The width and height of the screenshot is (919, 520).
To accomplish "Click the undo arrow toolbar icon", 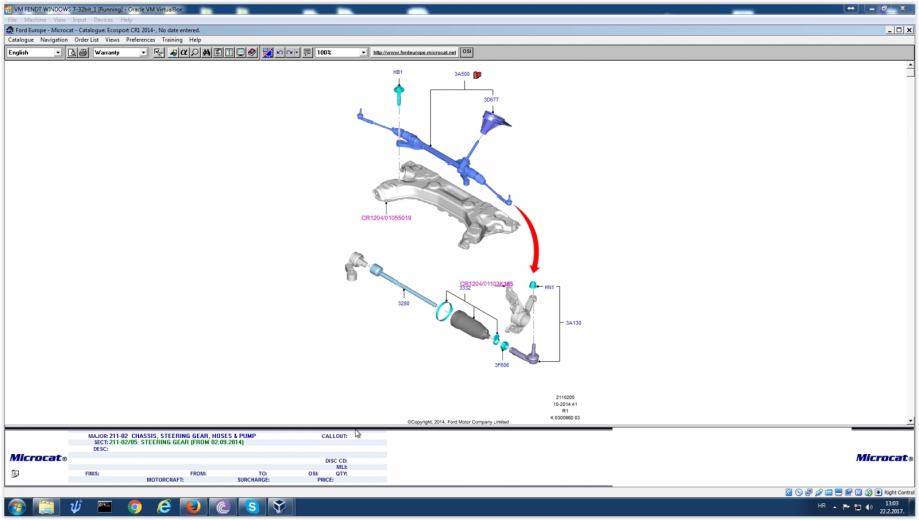I will (280, 52).
